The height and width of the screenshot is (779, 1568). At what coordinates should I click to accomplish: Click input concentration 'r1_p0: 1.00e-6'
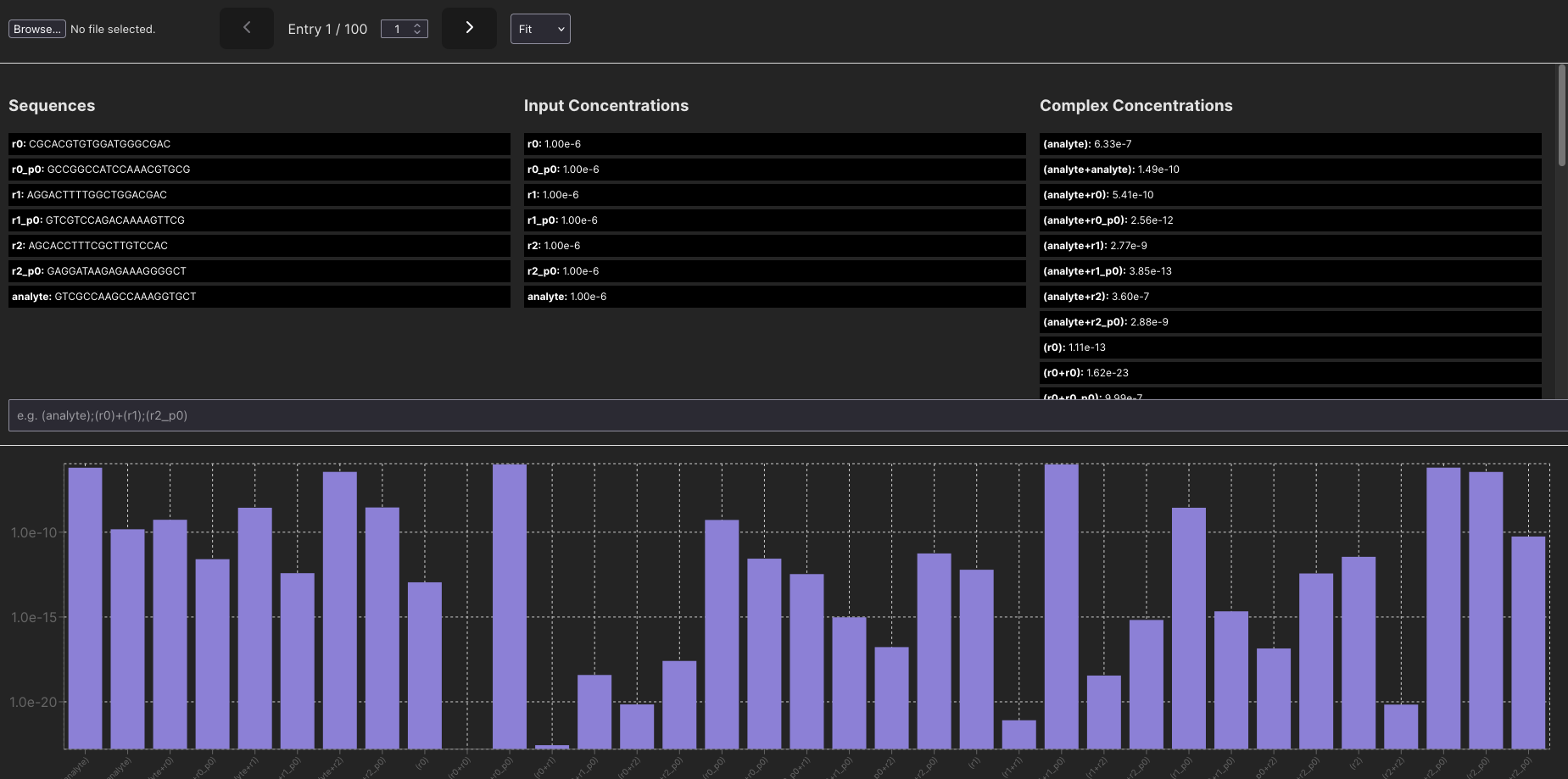click(775, 220)
